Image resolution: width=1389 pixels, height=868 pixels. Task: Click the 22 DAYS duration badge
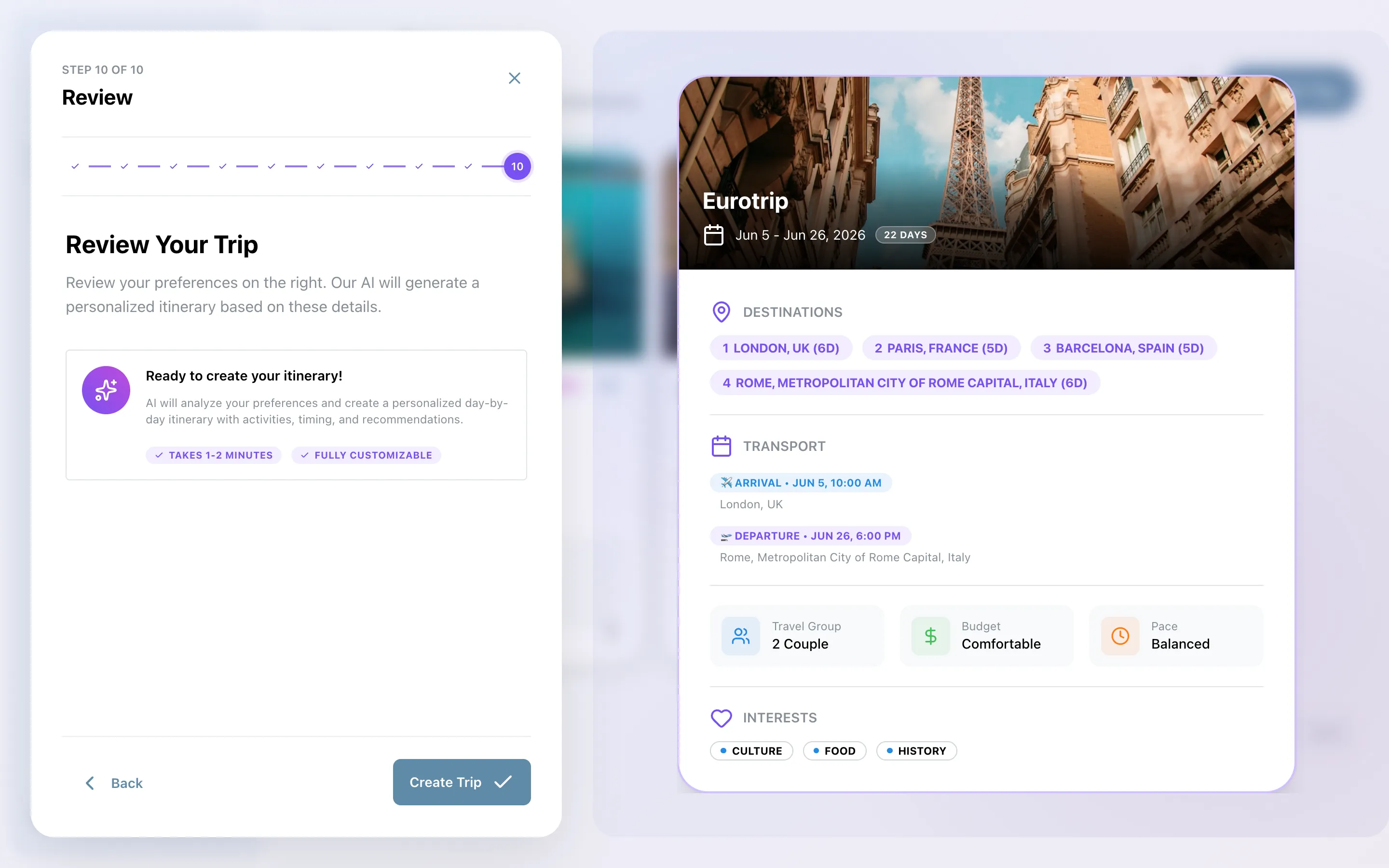[905, 234]
